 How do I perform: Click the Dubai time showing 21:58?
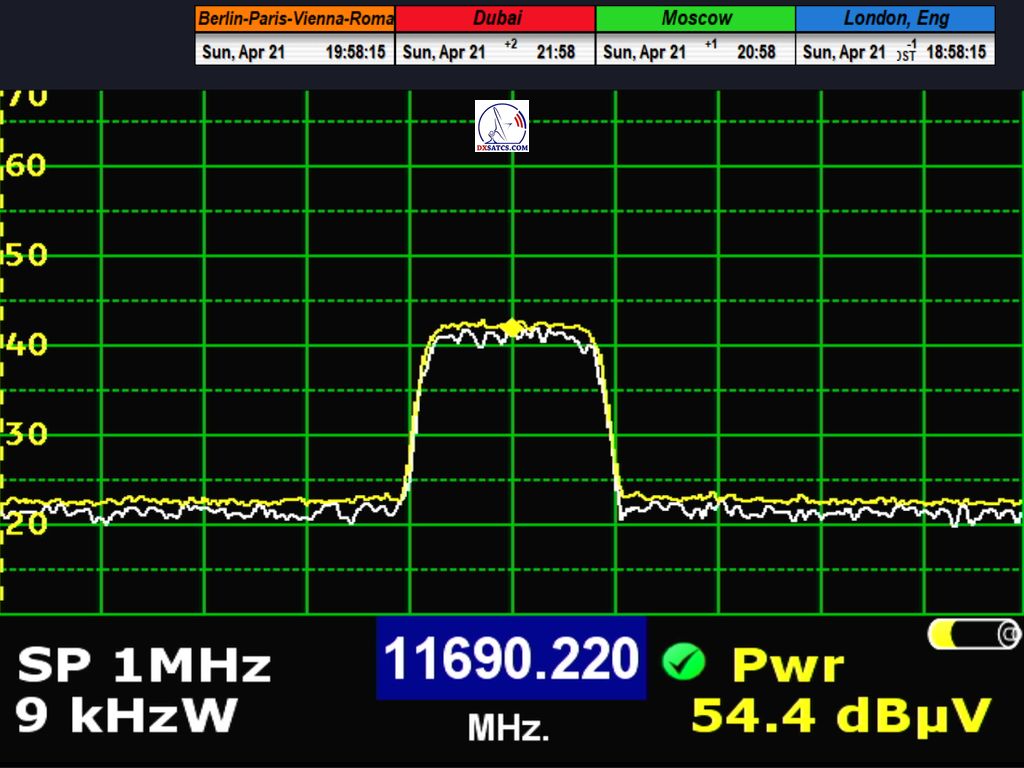pos(556,52)
